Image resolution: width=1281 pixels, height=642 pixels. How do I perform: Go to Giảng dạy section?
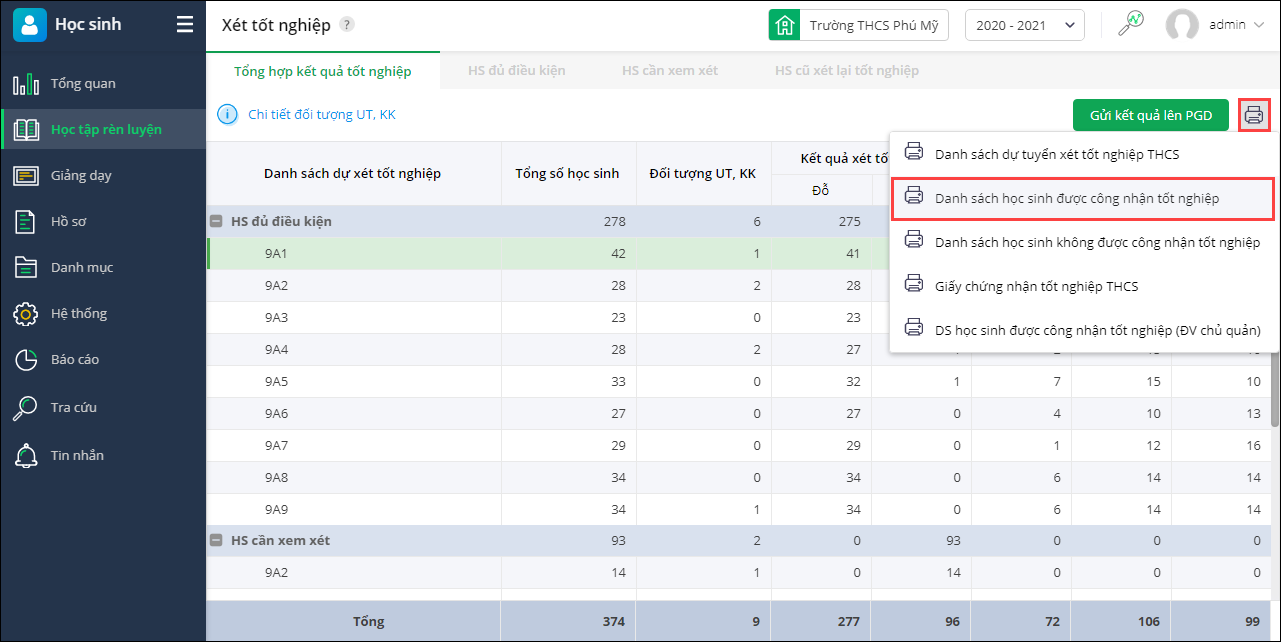point(81,175)
